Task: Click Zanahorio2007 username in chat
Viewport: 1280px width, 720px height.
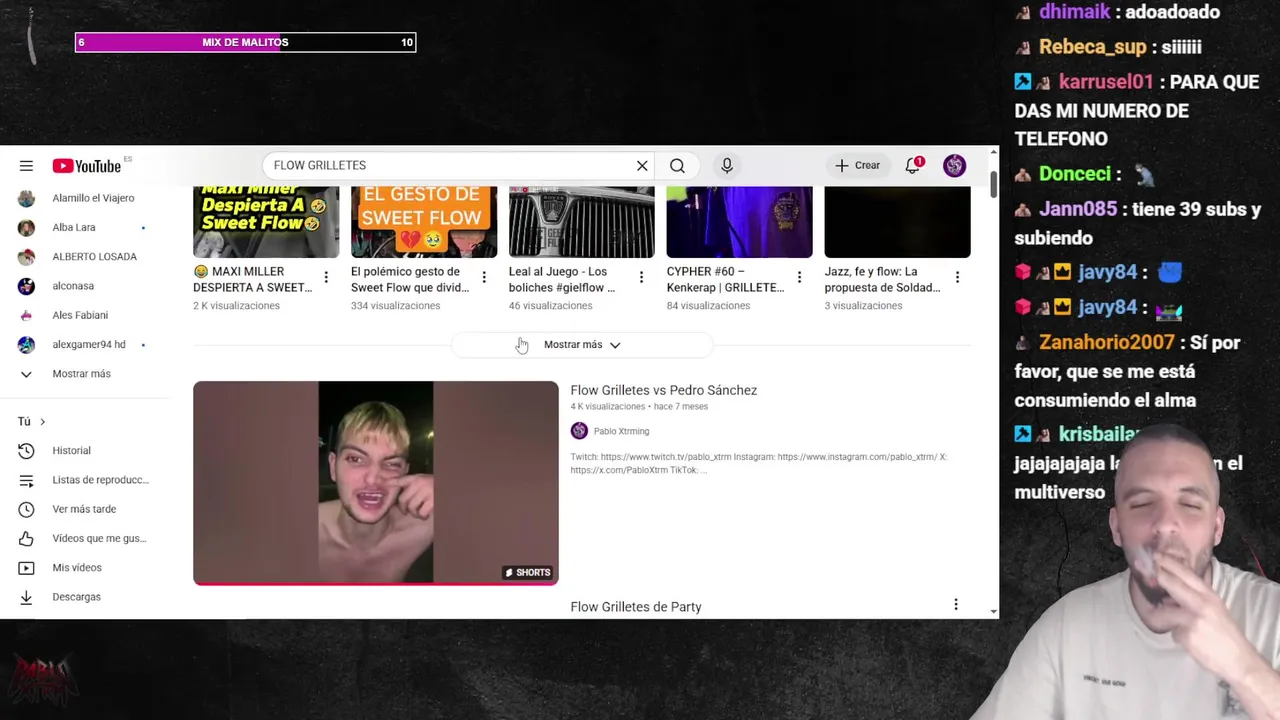Action: click(1107, 343)
